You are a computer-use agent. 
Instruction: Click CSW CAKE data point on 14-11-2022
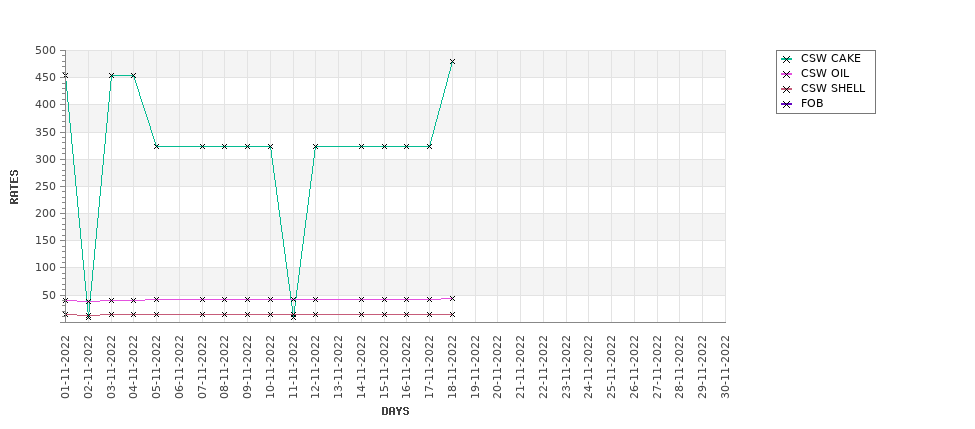coord(361,146)
